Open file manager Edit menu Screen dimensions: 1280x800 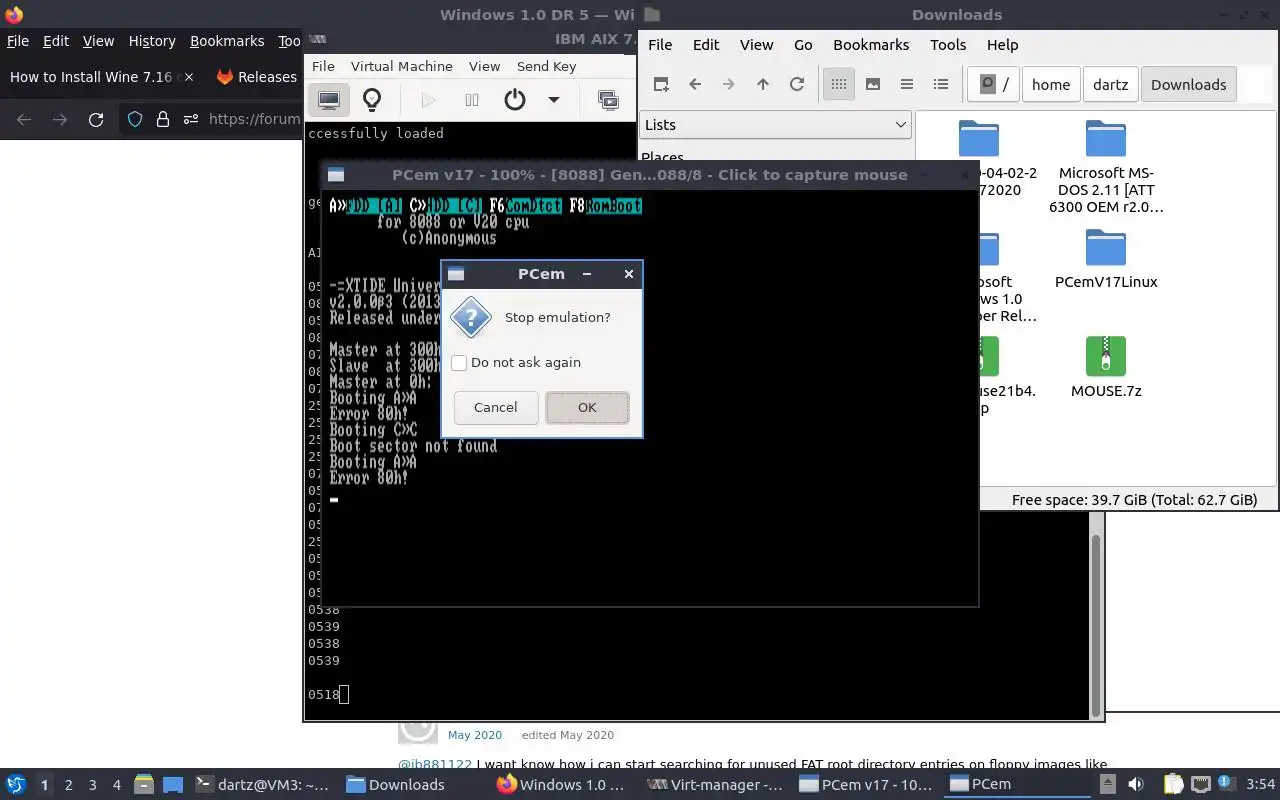706,45
